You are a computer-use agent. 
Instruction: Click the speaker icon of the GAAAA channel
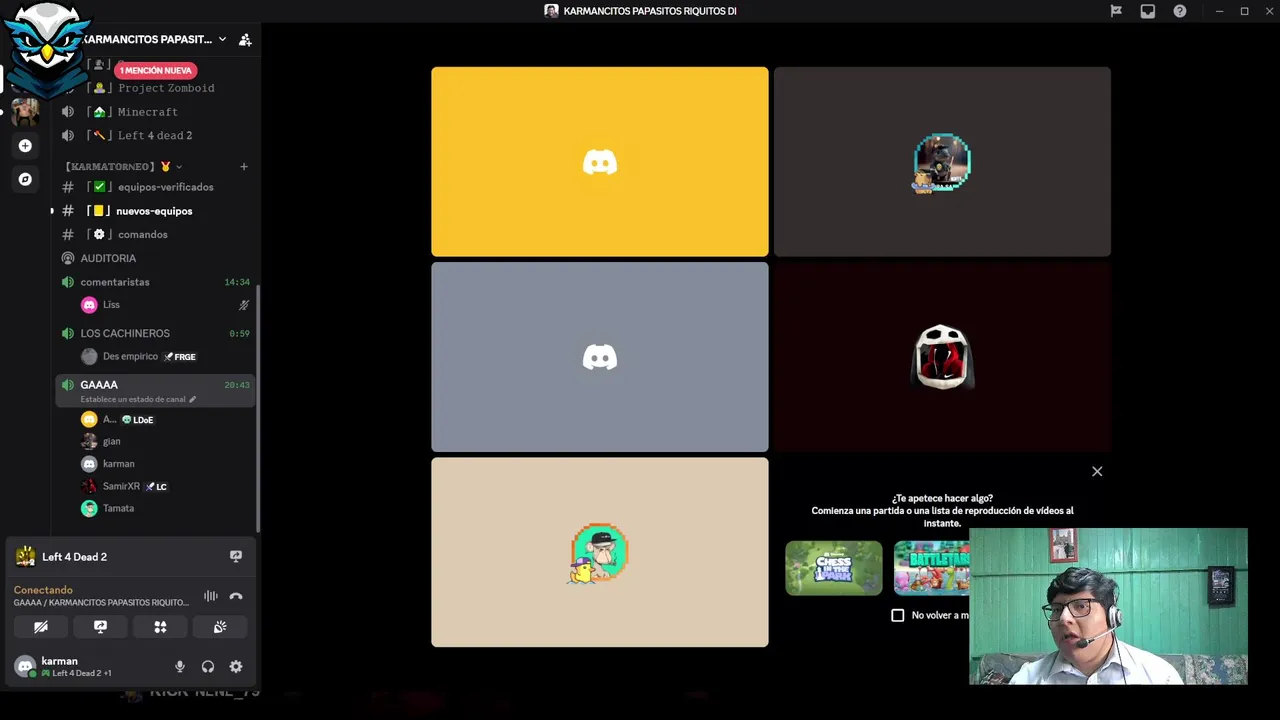coord(68,385)
